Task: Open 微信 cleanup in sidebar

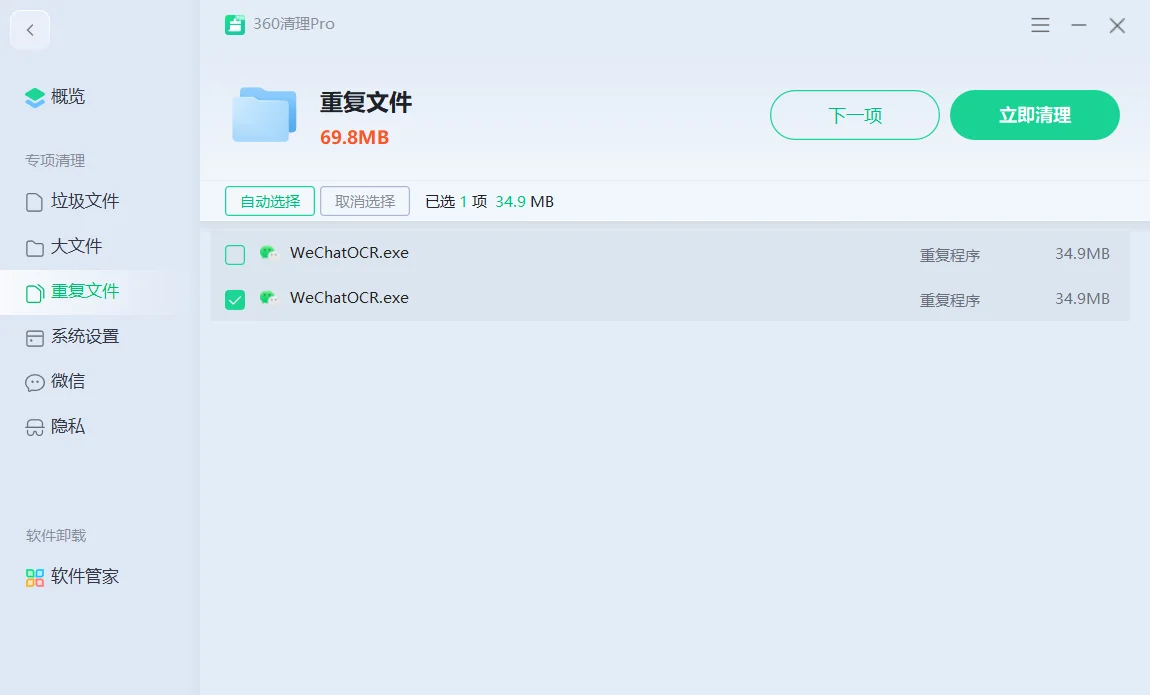Action: click(55, 382)
